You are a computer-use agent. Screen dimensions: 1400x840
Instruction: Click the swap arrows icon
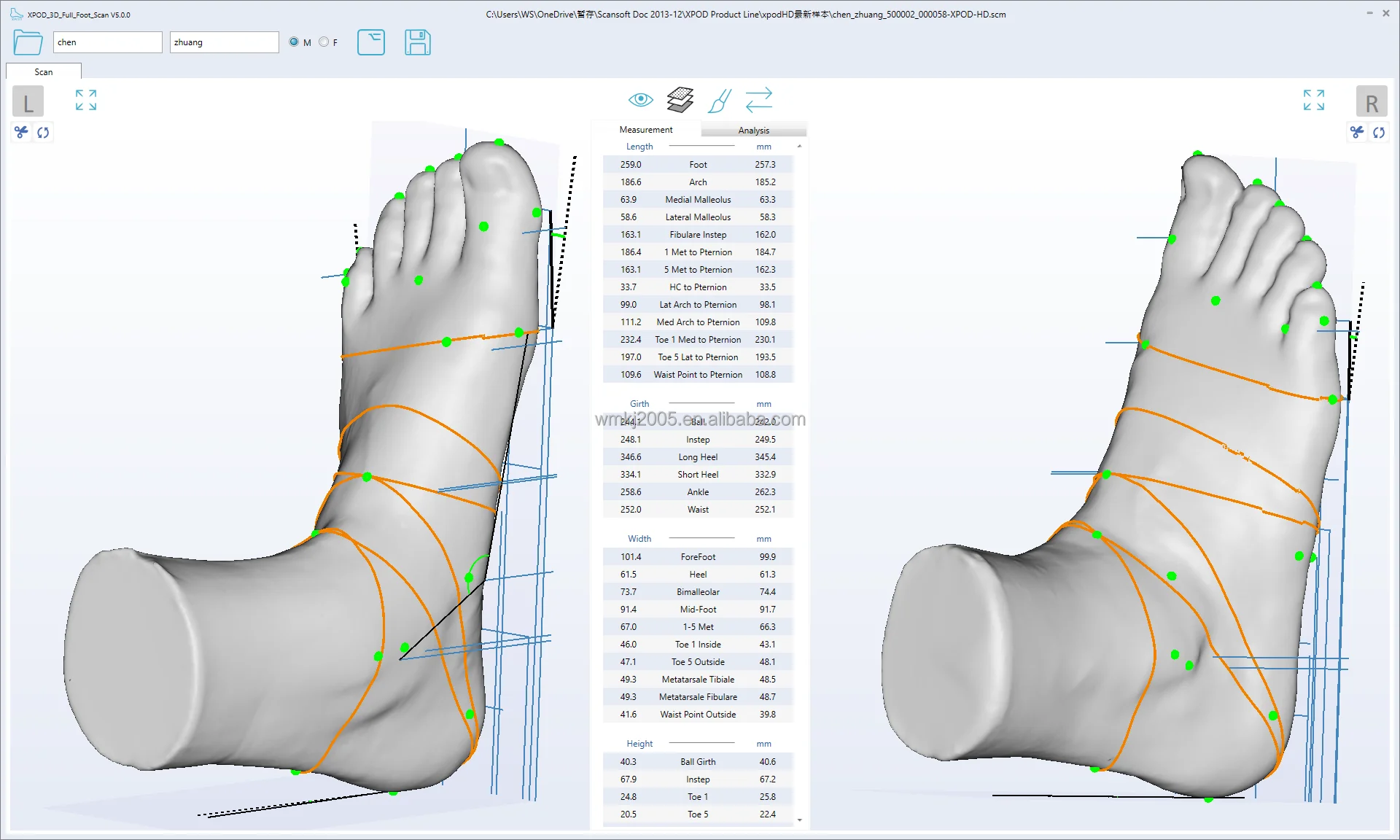[x=759, y=100]
